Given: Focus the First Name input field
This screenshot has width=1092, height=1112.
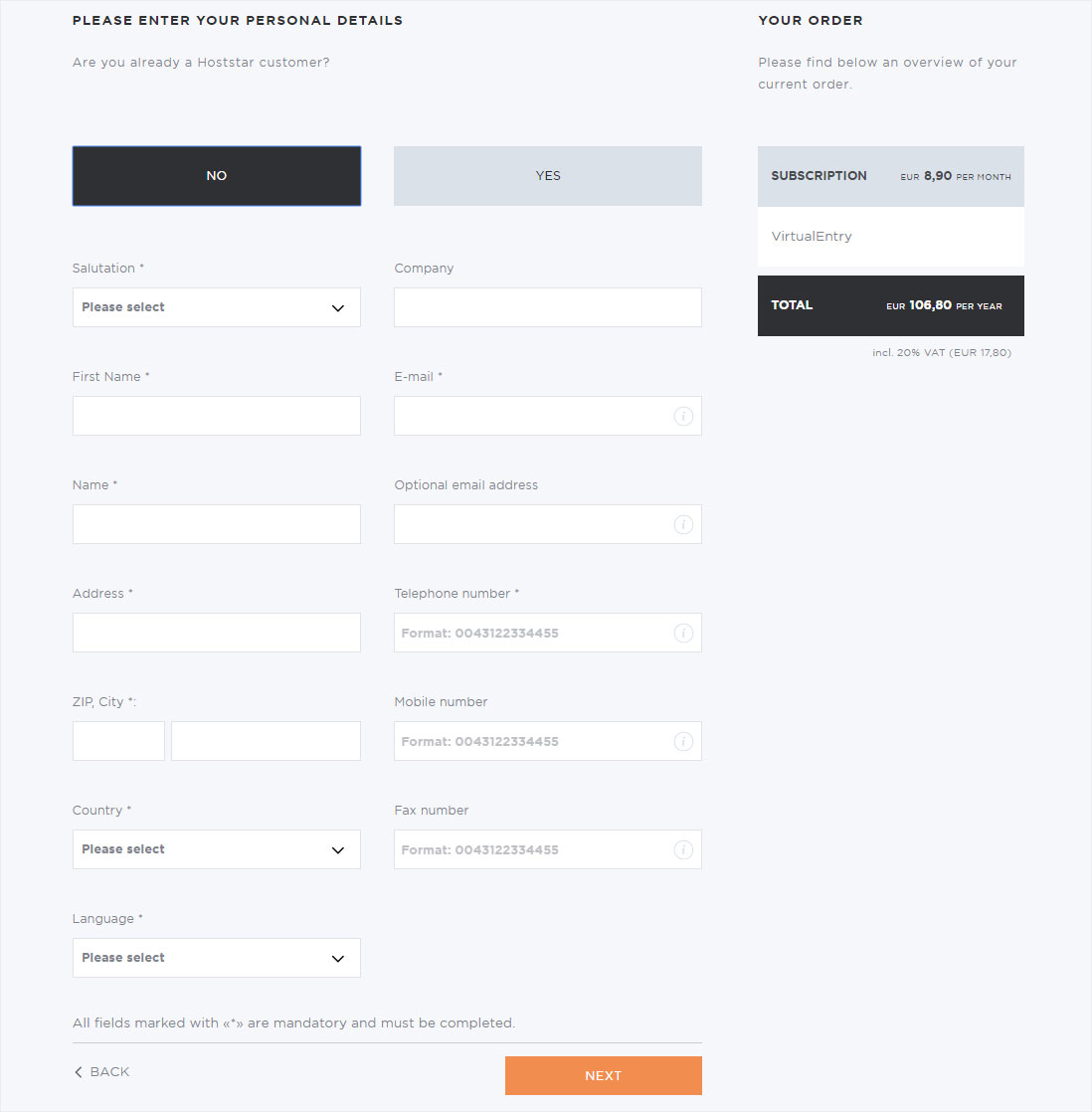Looking at the screenshot, I should pos(216,416).
